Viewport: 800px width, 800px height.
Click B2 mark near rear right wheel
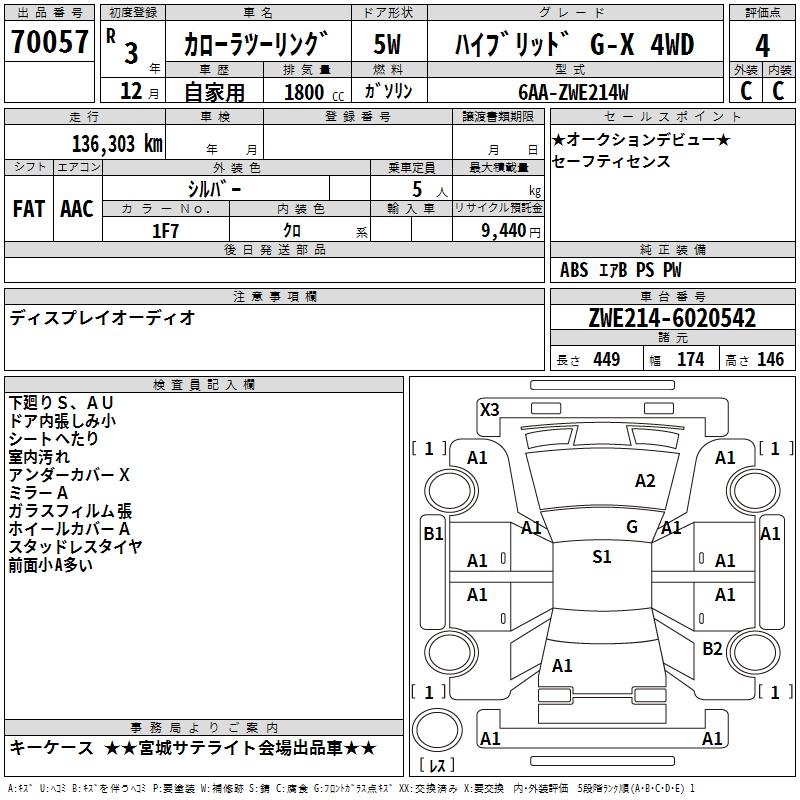712,649
